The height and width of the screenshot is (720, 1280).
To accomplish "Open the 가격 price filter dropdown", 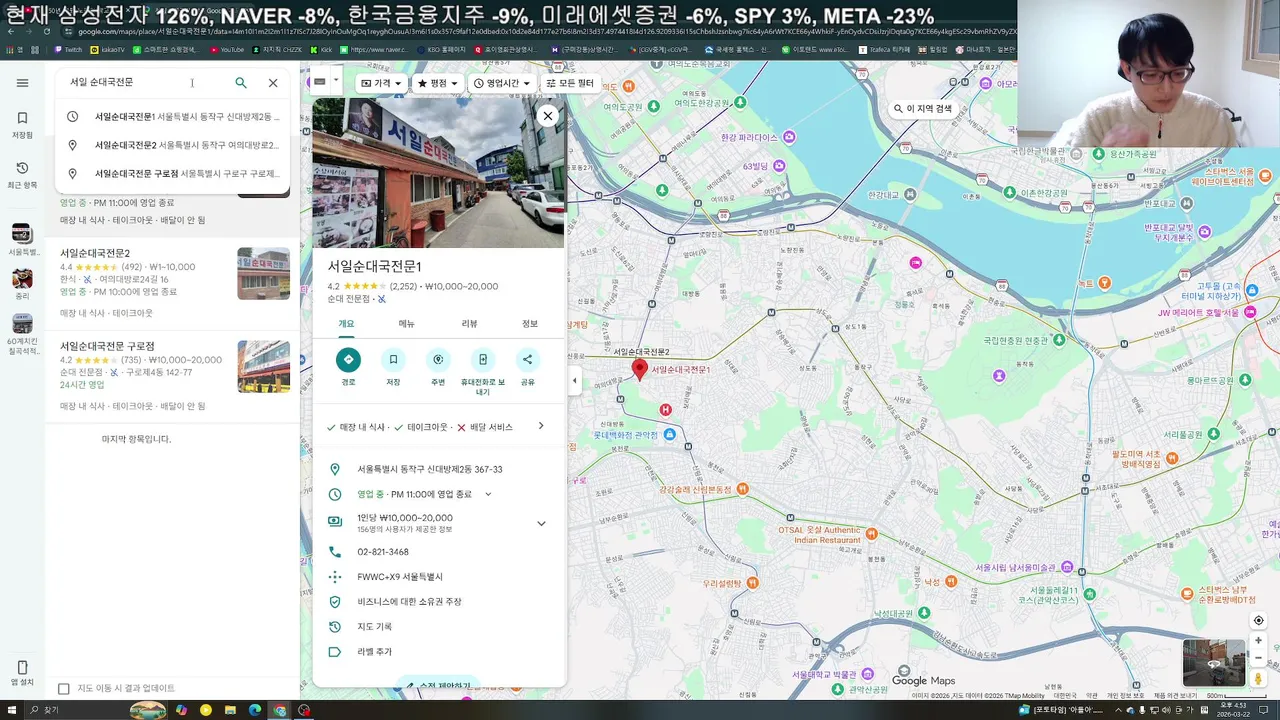I will tap(381, 83).
